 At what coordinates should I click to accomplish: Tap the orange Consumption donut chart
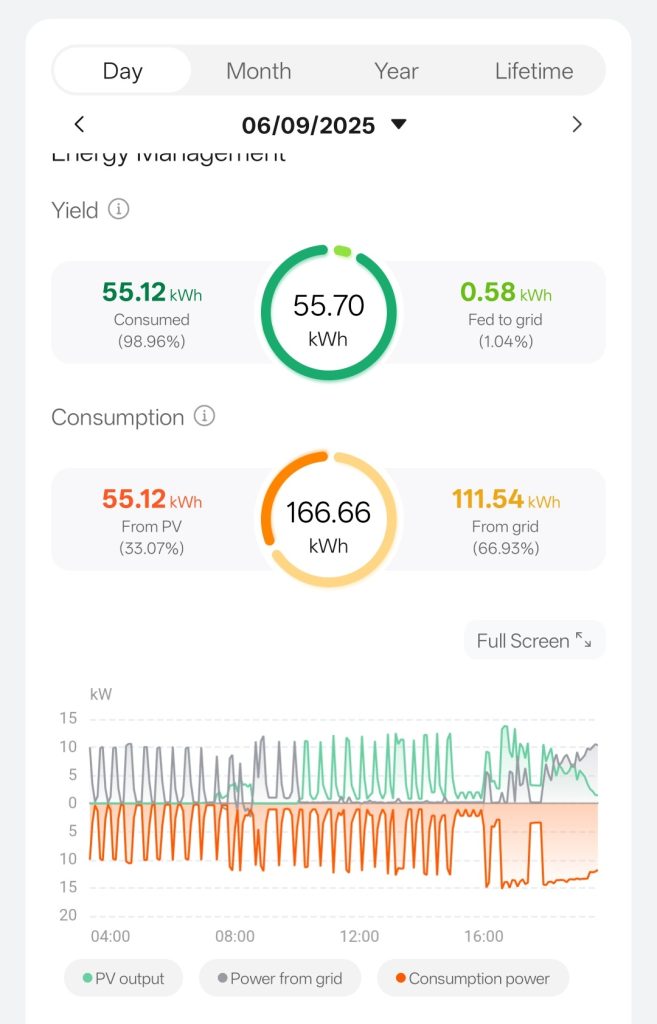(x=328, y=520)
